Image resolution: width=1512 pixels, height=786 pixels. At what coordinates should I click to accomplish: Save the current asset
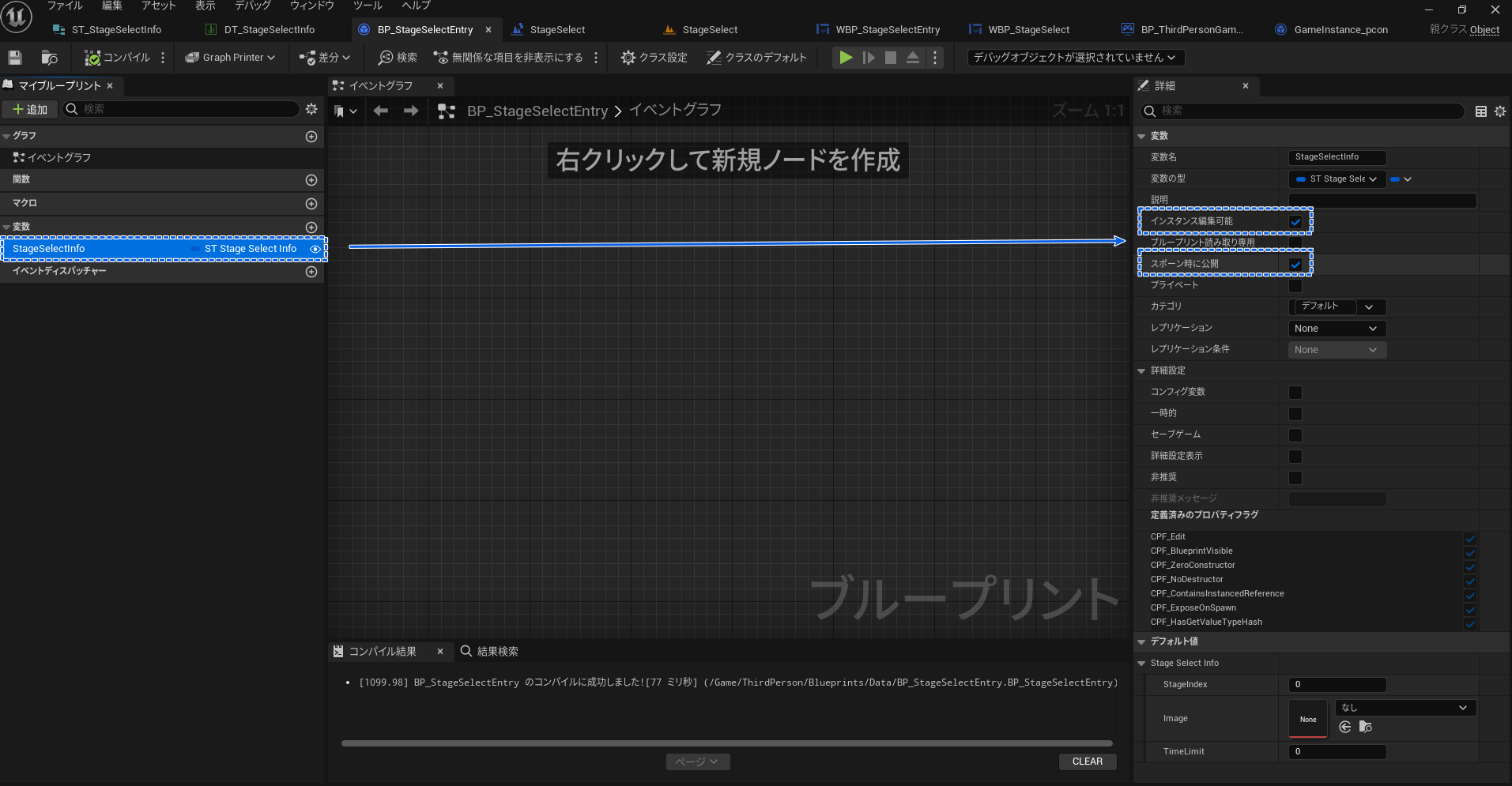pyautogui.click(x=13, y=57)
